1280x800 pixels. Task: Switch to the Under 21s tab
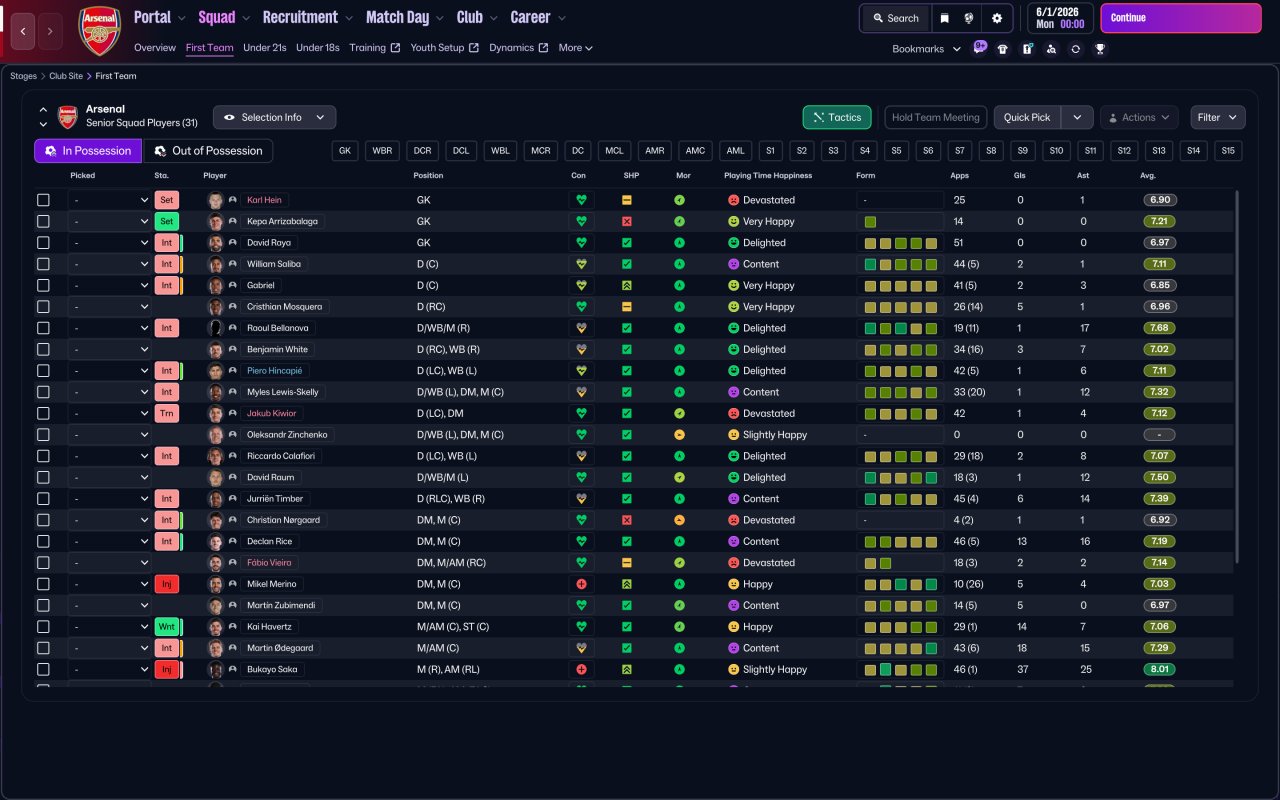coord(265,48)
